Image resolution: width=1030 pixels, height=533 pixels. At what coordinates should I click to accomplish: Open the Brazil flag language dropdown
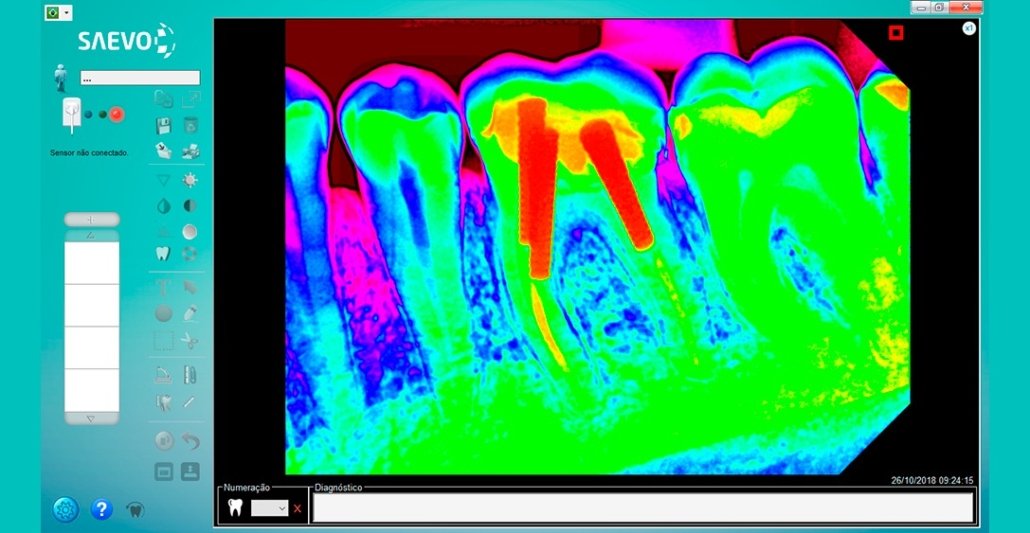[58, 12]
